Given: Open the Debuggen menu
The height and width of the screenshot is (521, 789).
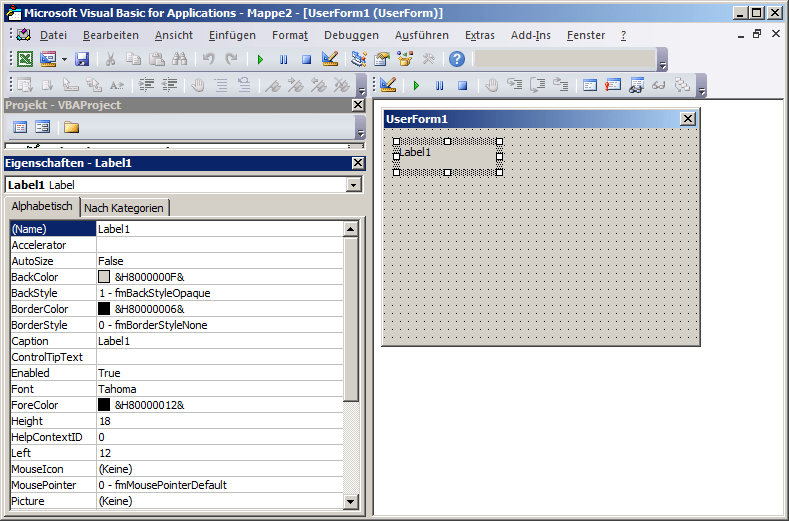Looking at the screenshot, I should tap(351, 35).
